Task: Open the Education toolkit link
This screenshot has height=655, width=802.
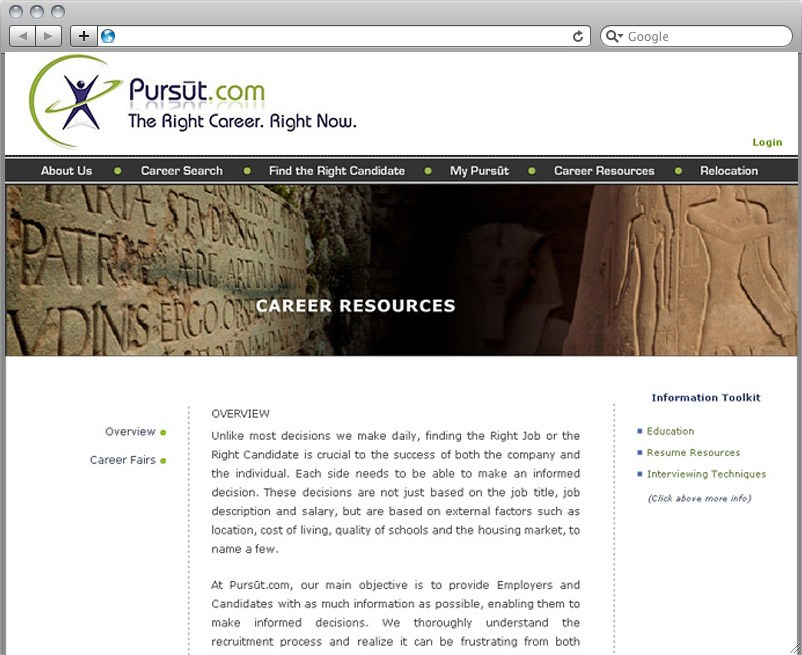Action: (x=670, y=431)
